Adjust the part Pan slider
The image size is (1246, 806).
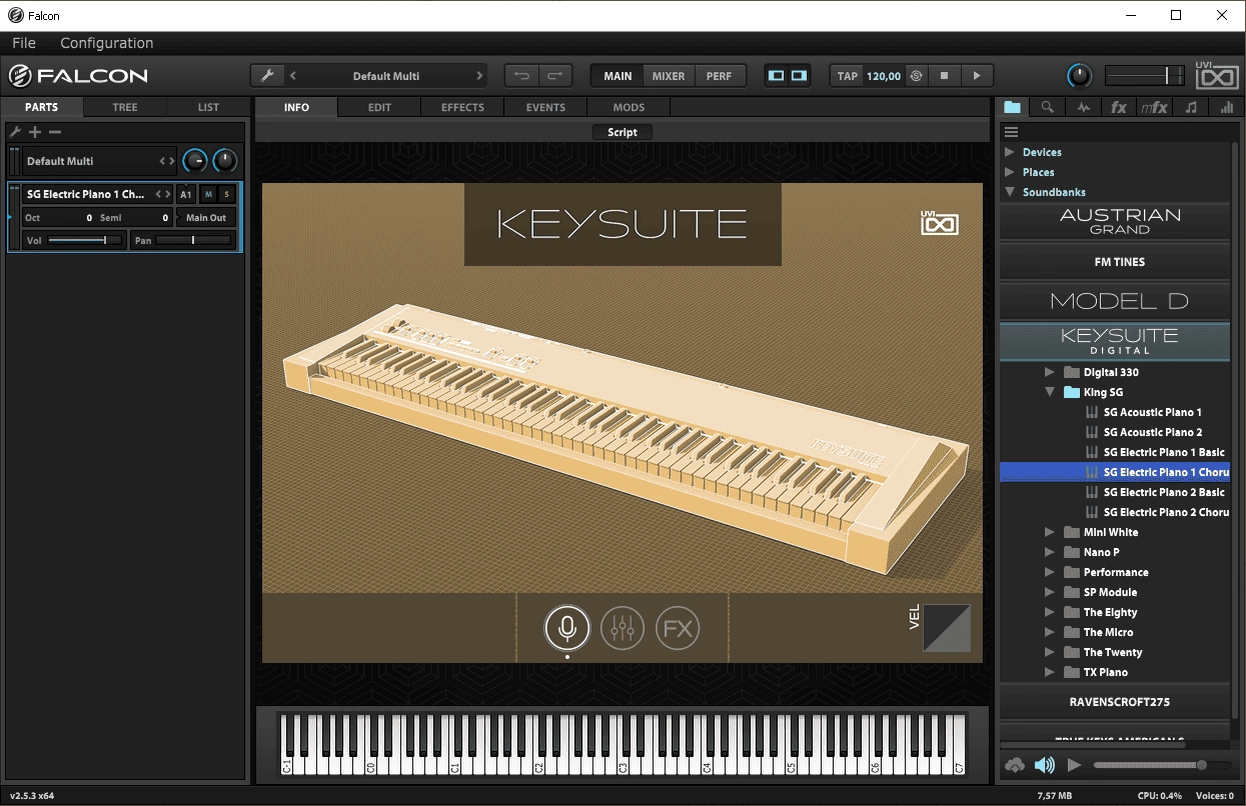point(193,240)
